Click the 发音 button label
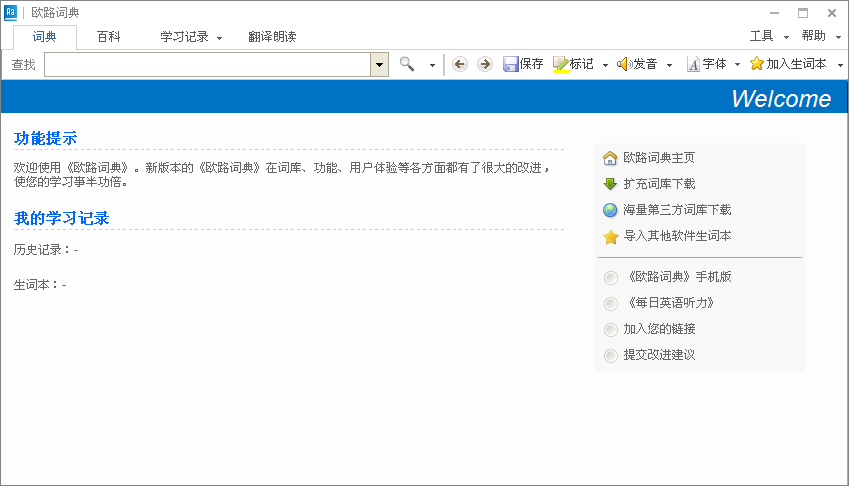This screenshot has height=486, width=849. coord(645,64)
